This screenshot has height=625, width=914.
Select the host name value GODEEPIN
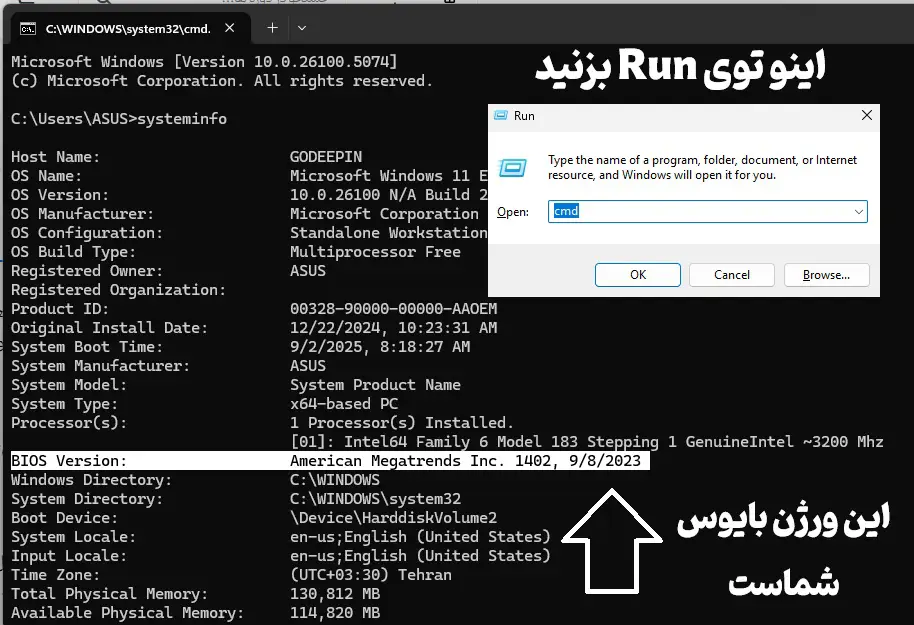pyautogui.click(x=326, y=157)
